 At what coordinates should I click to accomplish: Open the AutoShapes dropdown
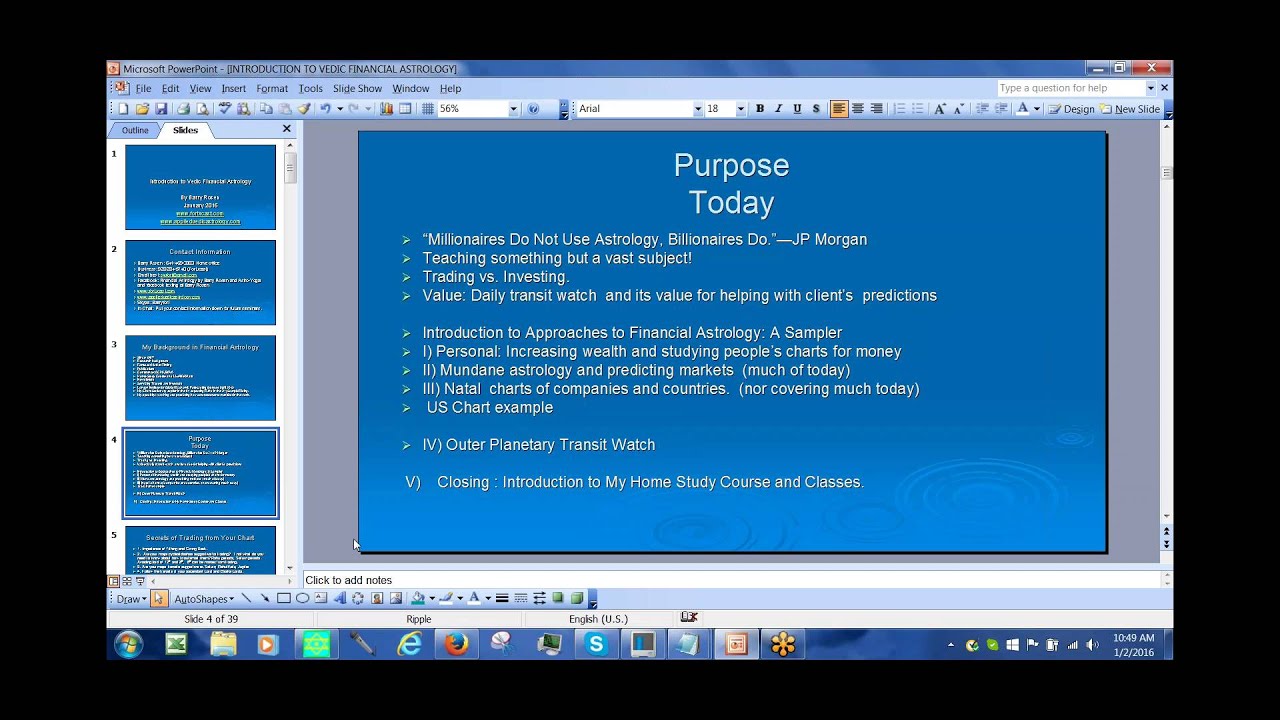coord(204,598)
